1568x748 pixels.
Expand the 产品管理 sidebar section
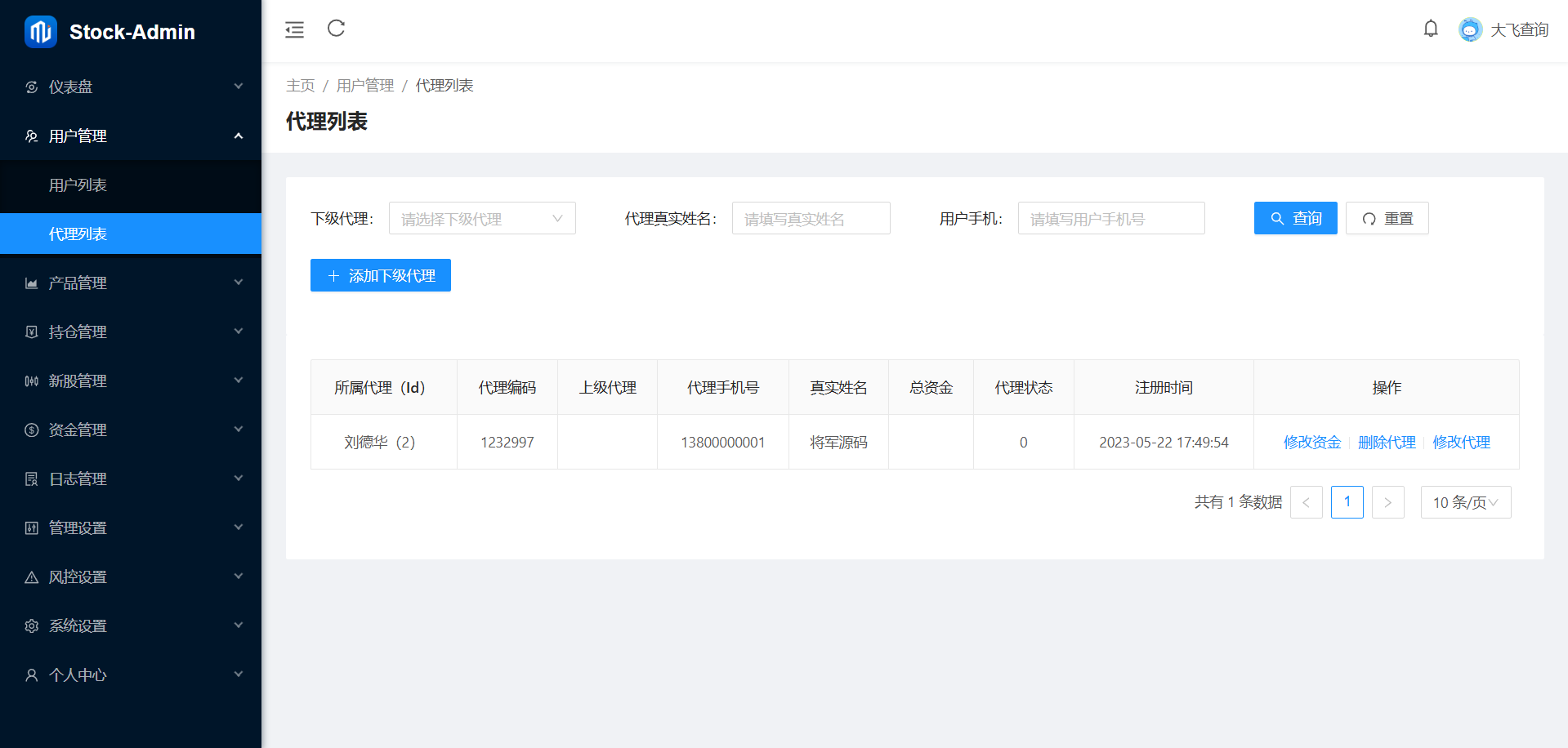point(131,283)
